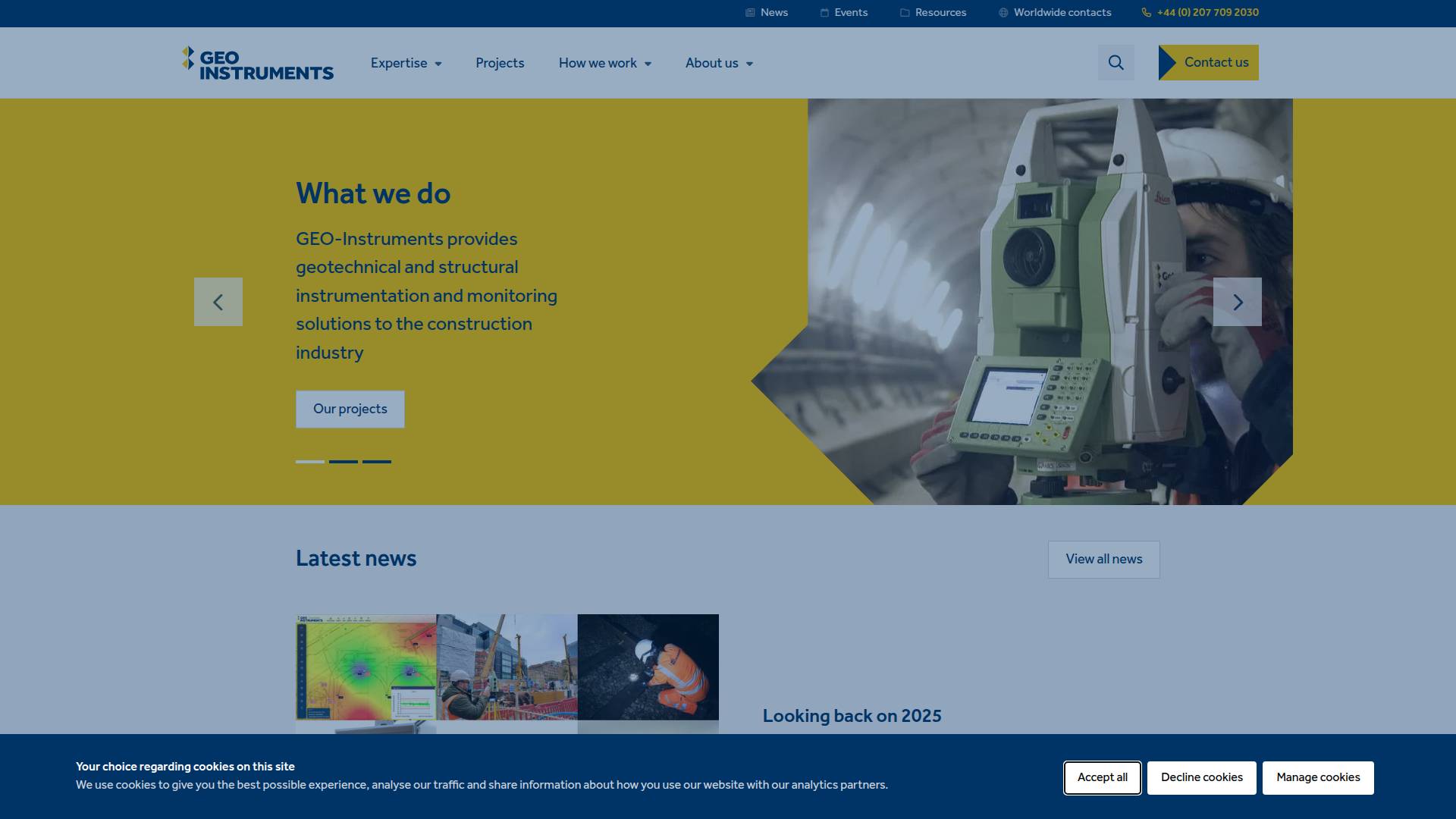Click the globe icon for Worldwide contacts
The image size is (1456, 819).
1003,13
